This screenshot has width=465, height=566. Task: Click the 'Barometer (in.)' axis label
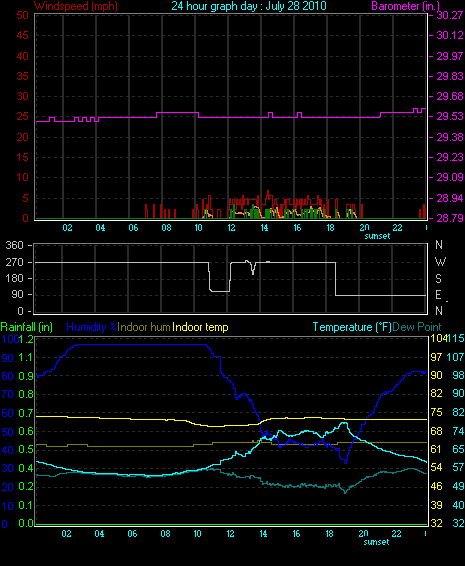point(406,6)
